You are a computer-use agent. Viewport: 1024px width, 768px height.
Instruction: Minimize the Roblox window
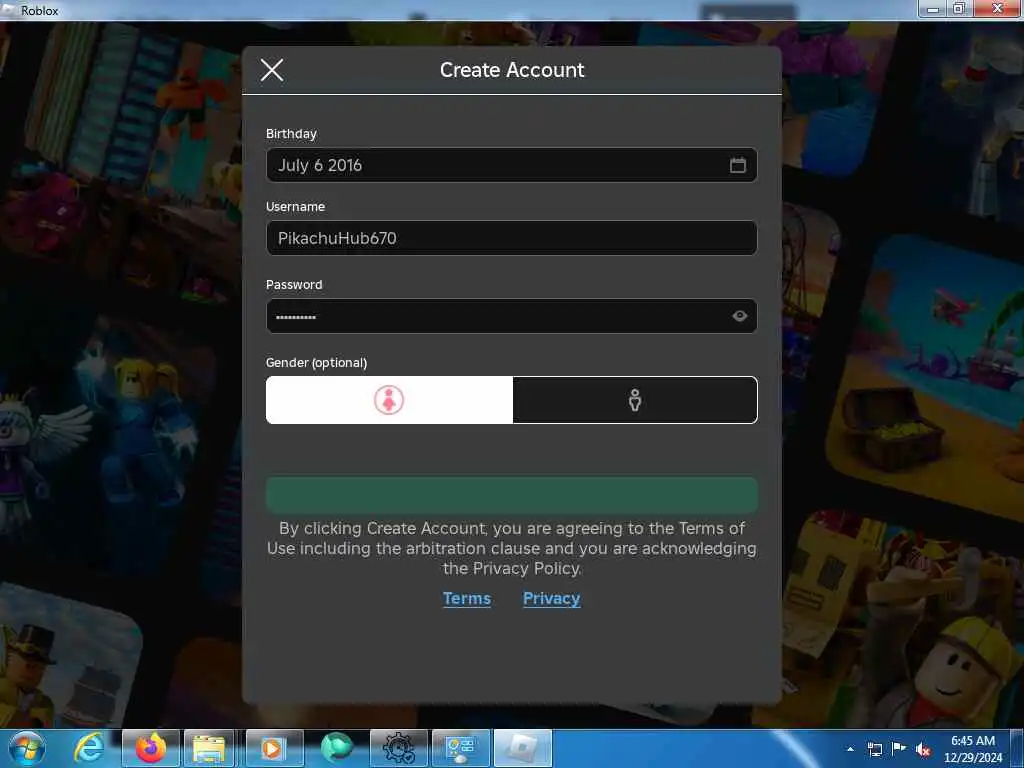(x=932, y=8)
